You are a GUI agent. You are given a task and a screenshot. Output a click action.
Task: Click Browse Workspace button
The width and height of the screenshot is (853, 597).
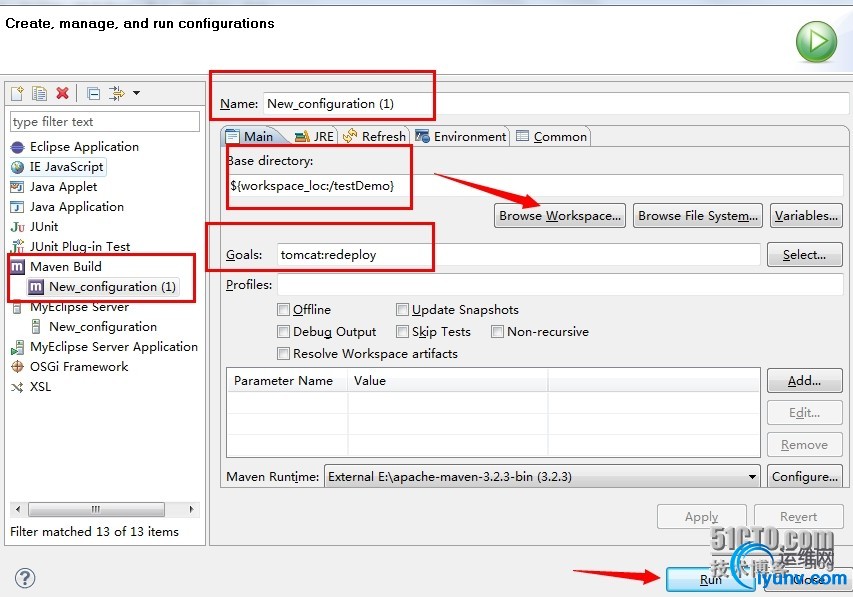tap(560, 216)
